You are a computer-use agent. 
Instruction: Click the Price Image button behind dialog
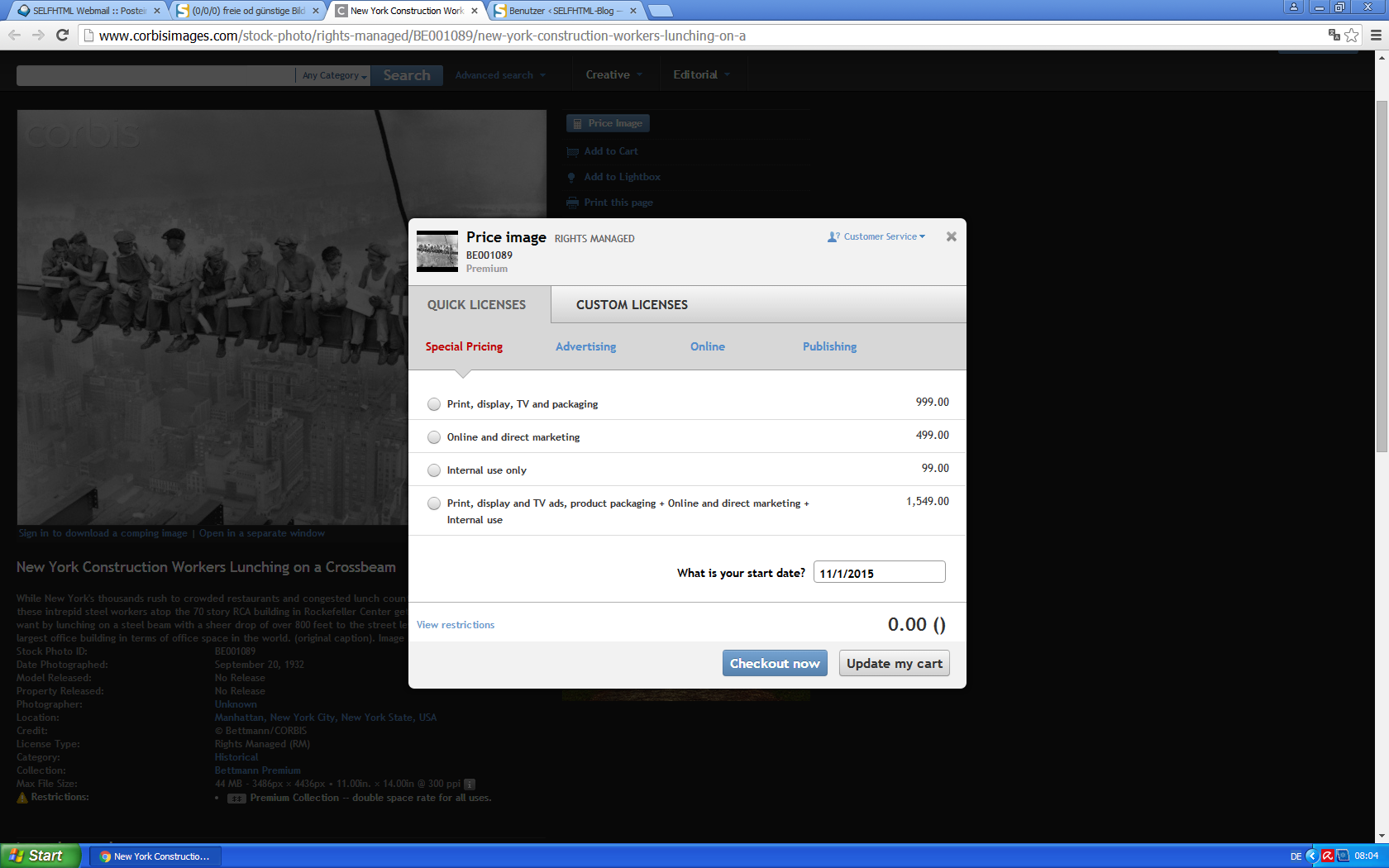pyautogui.click(x=608, y=123)
